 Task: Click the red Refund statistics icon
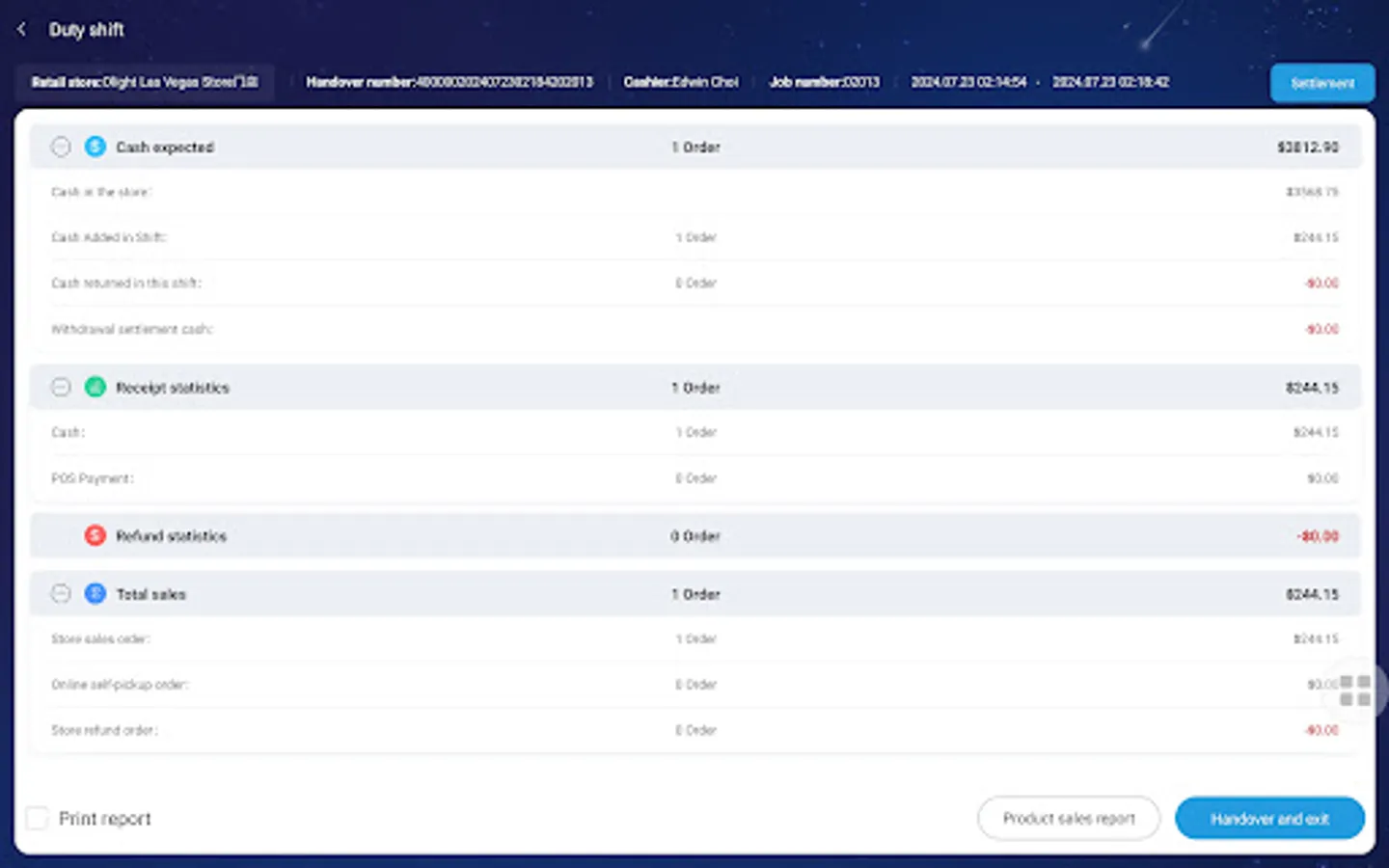tap(95, 535)
